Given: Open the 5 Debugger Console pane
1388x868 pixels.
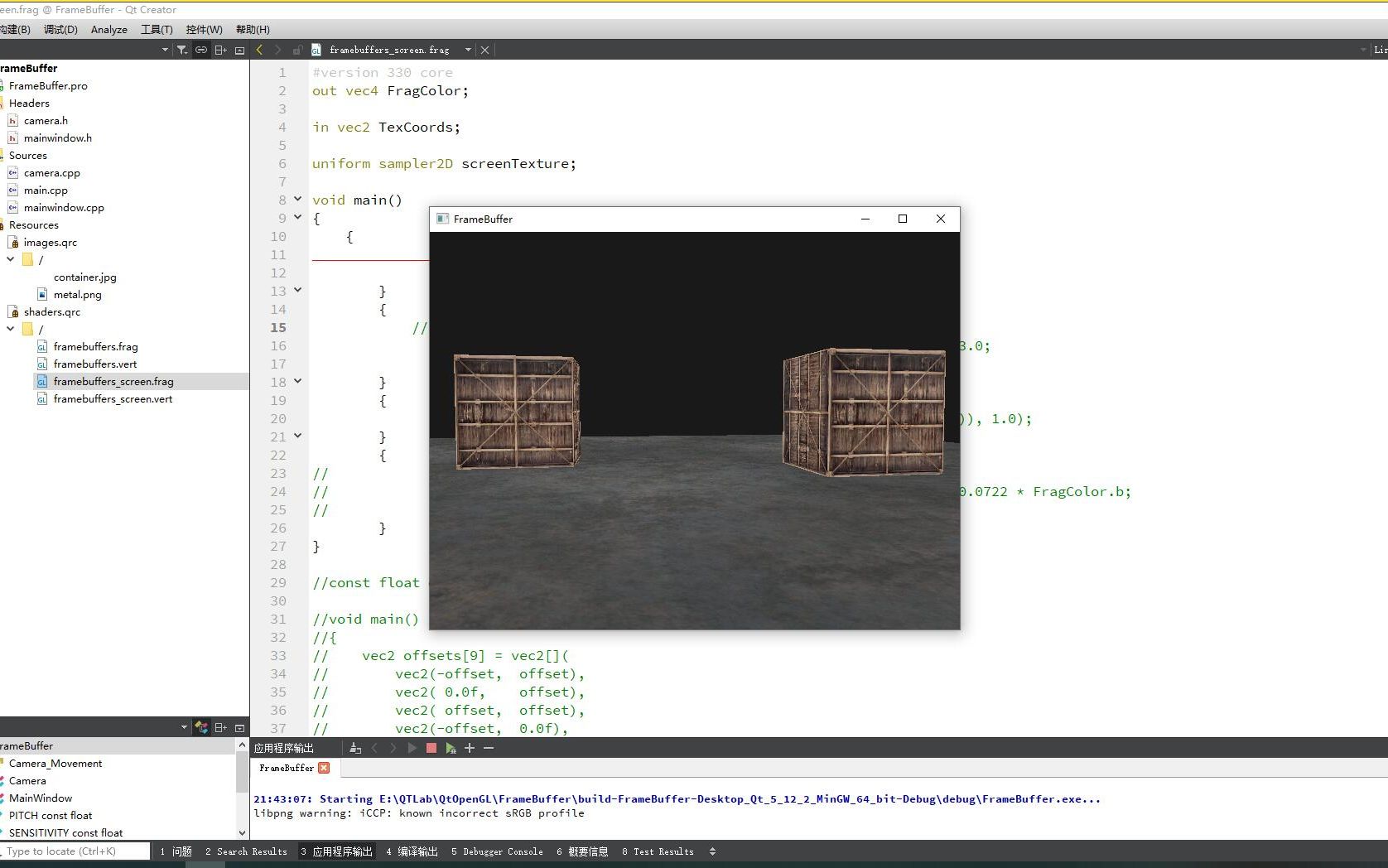Looking at the screenshot, I should coord(497,851).
